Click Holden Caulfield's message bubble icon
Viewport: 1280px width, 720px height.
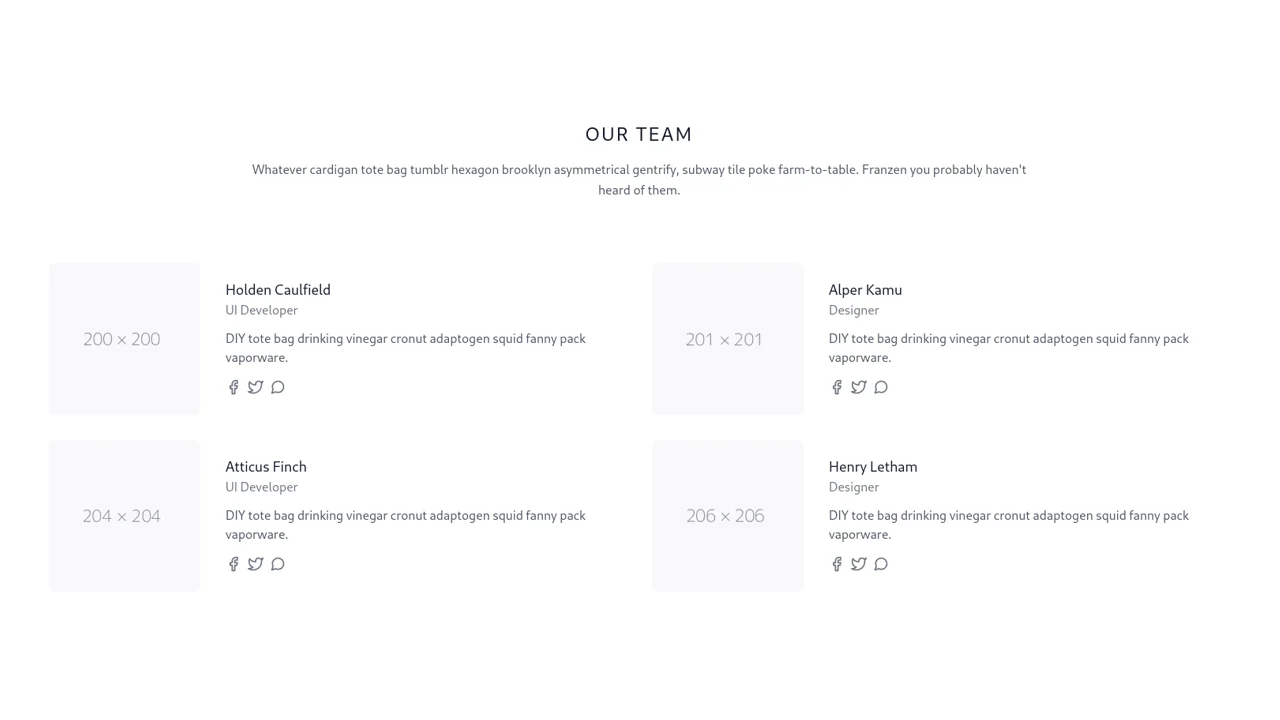[278, 387]
